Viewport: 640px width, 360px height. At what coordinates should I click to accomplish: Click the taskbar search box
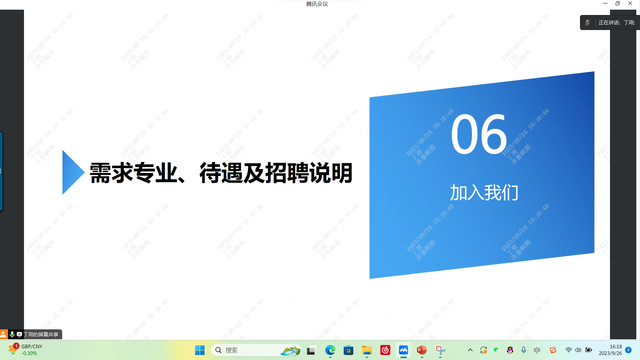256,350
